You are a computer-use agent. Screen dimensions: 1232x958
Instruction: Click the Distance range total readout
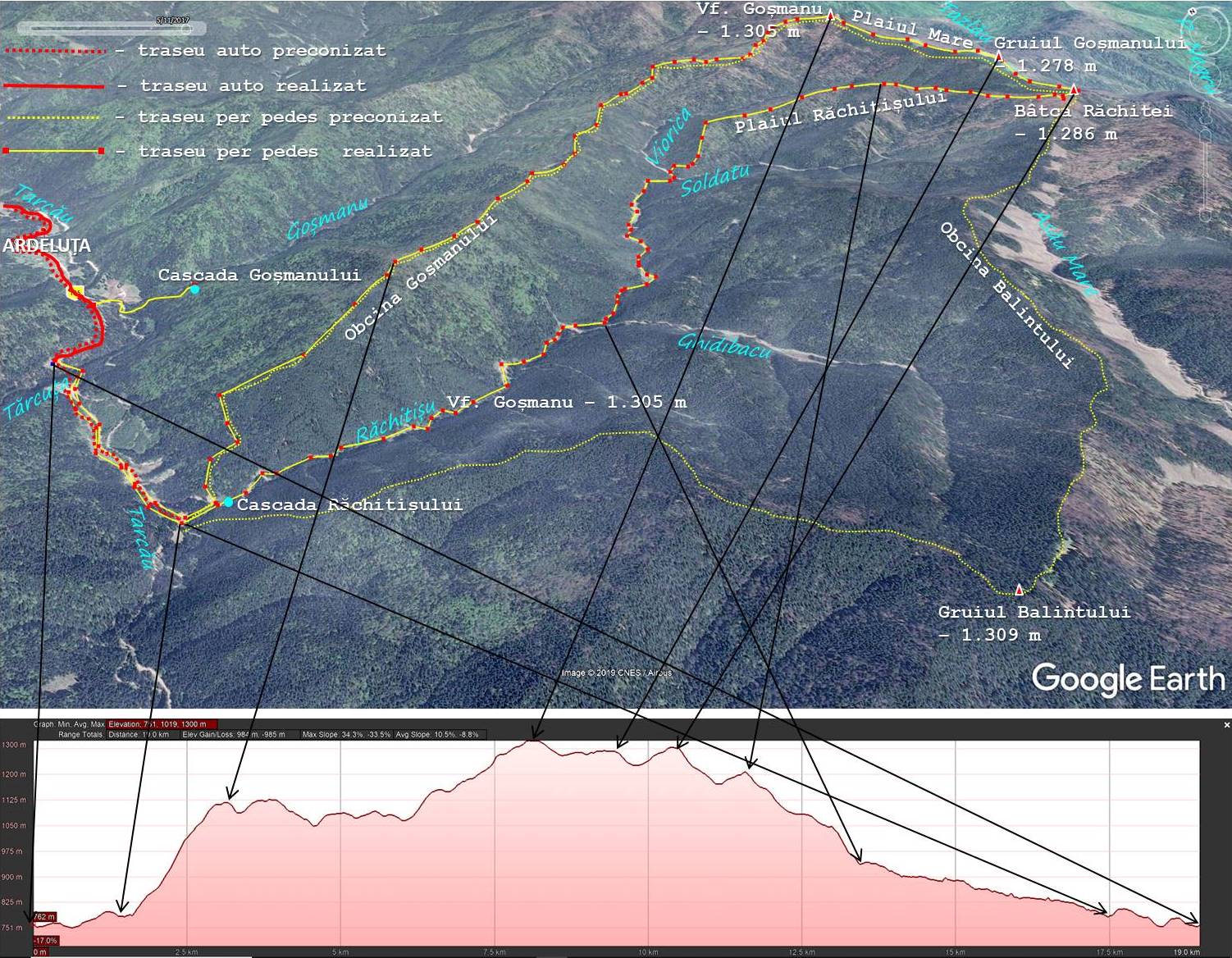[138, 735]
